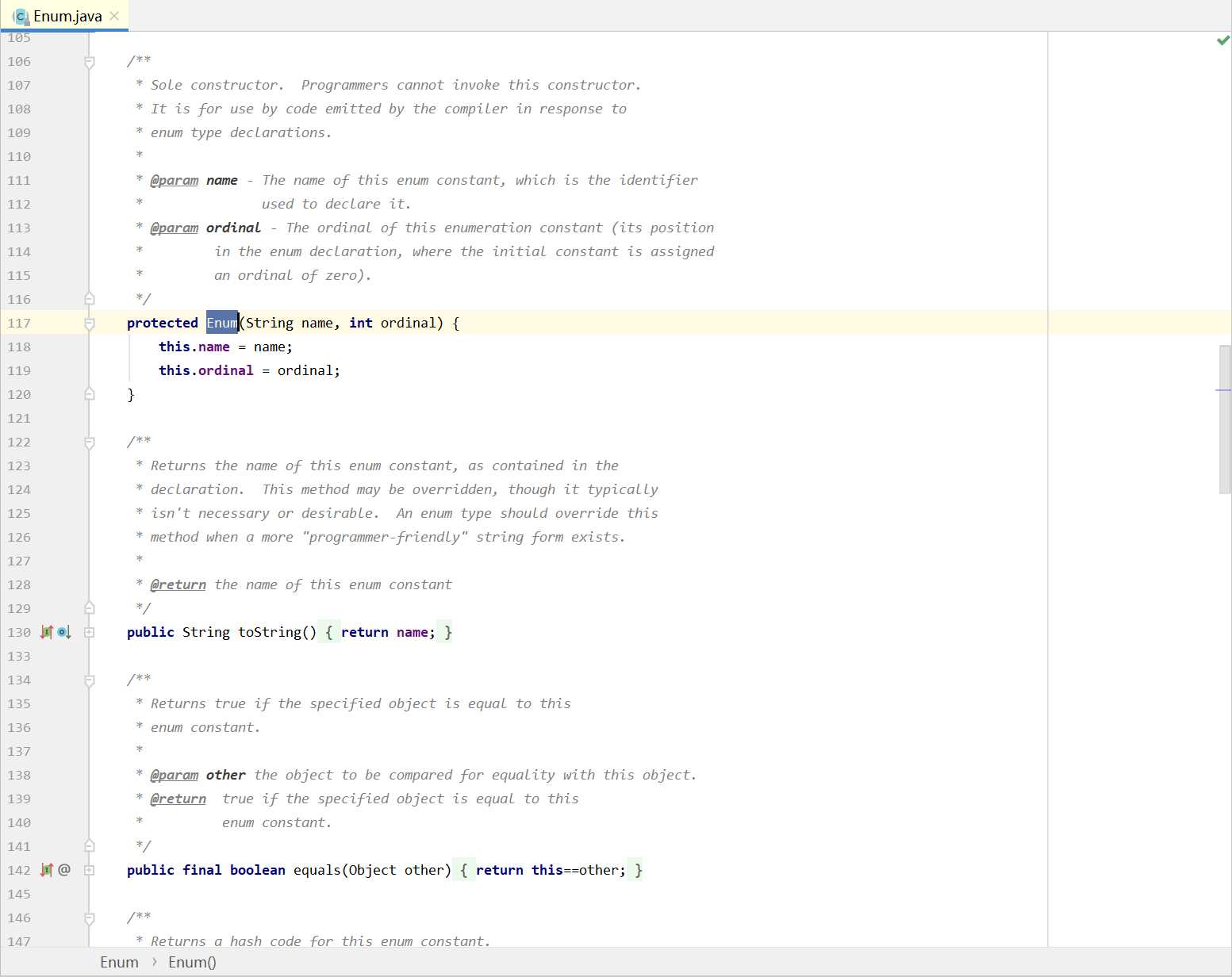Close the Enum.java tab
The height and width of the screenshot is (977, 1232).
coord(114,16)
